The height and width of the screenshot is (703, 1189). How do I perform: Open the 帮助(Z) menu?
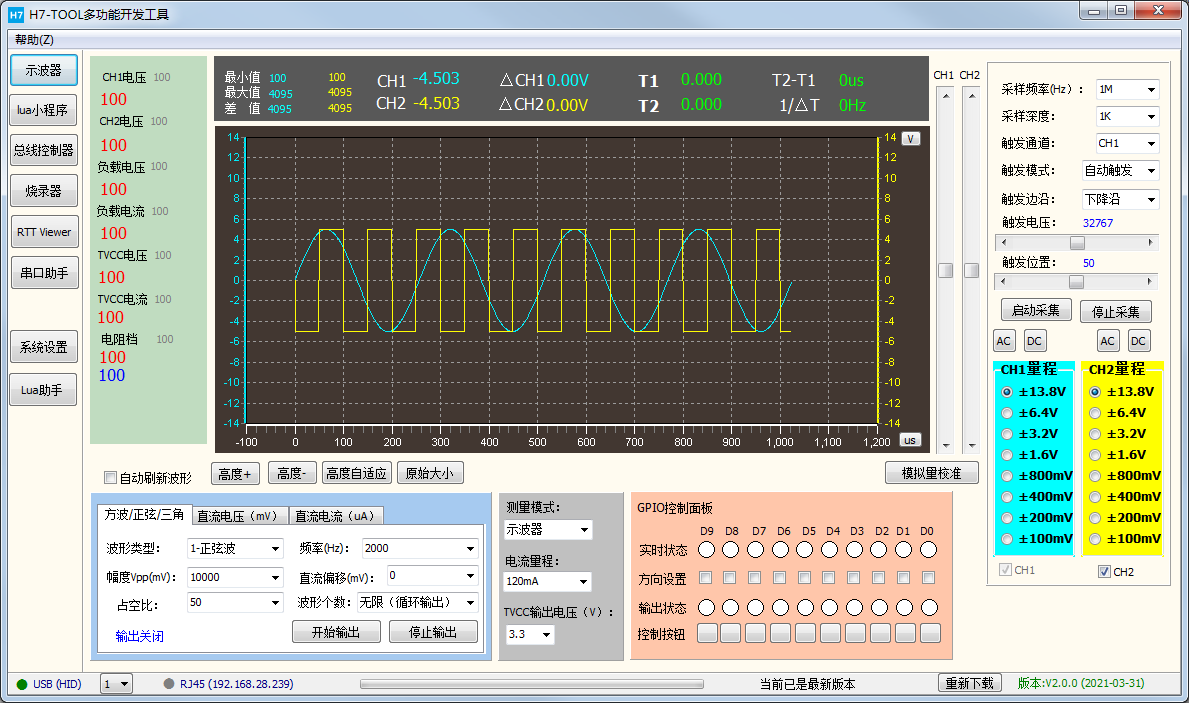point(35,40)
